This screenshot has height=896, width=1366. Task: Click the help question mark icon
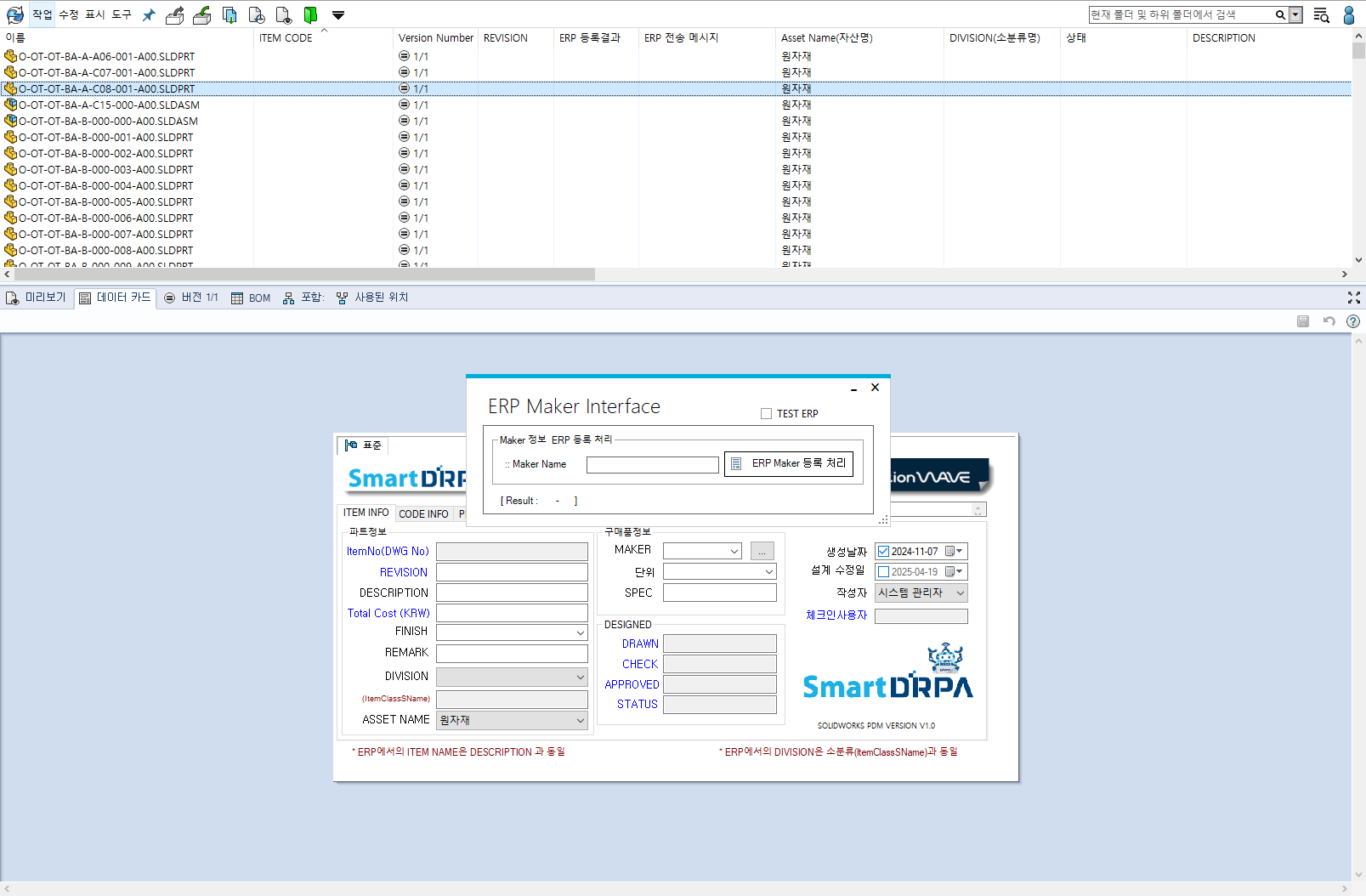click(1353, 321)
